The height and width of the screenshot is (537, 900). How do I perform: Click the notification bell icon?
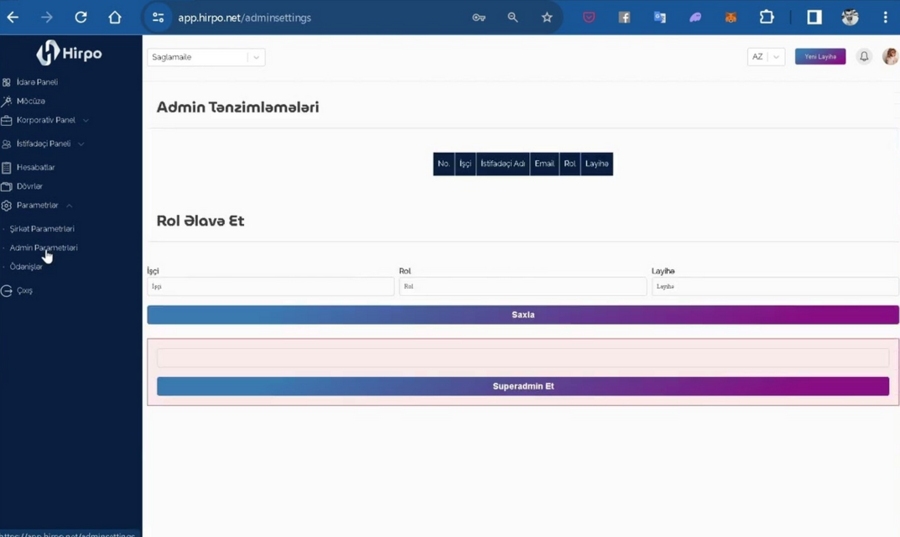864,57
